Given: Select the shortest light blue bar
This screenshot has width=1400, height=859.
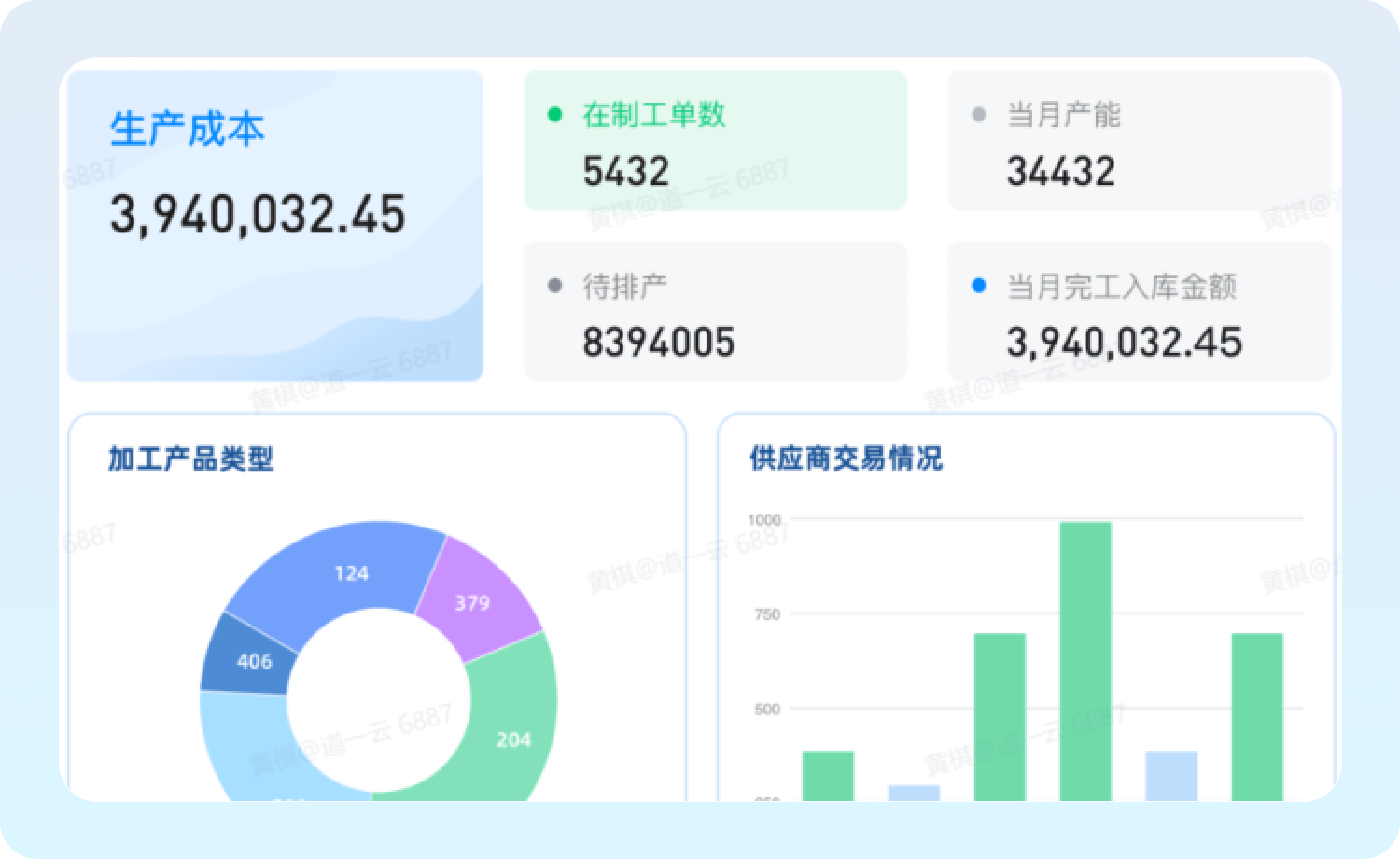Looking at the screenshot, I should (914, 793).
